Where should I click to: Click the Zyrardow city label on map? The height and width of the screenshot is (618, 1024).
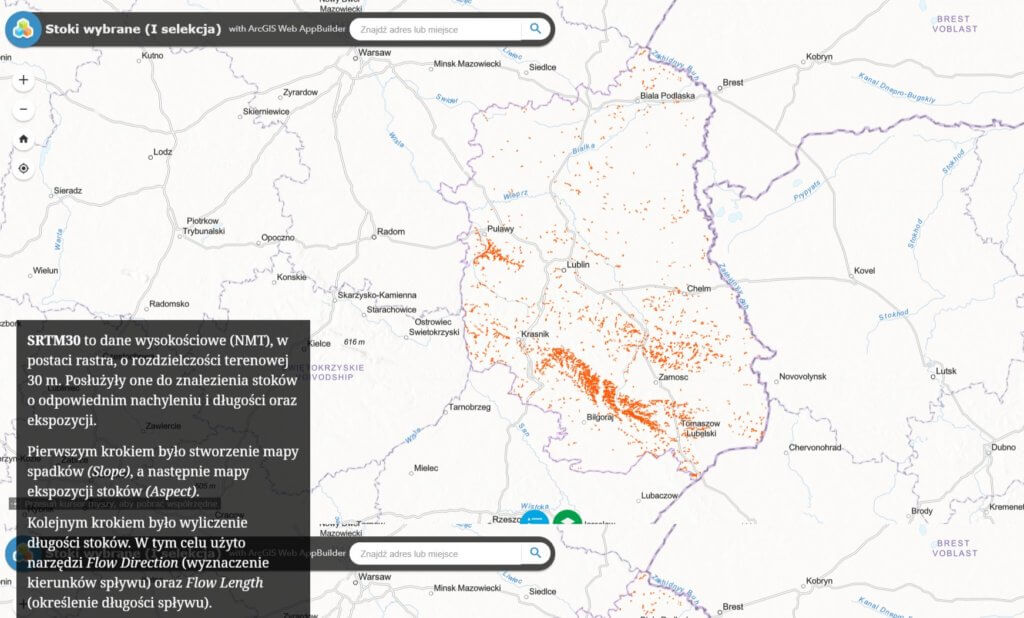click(300, 92)
